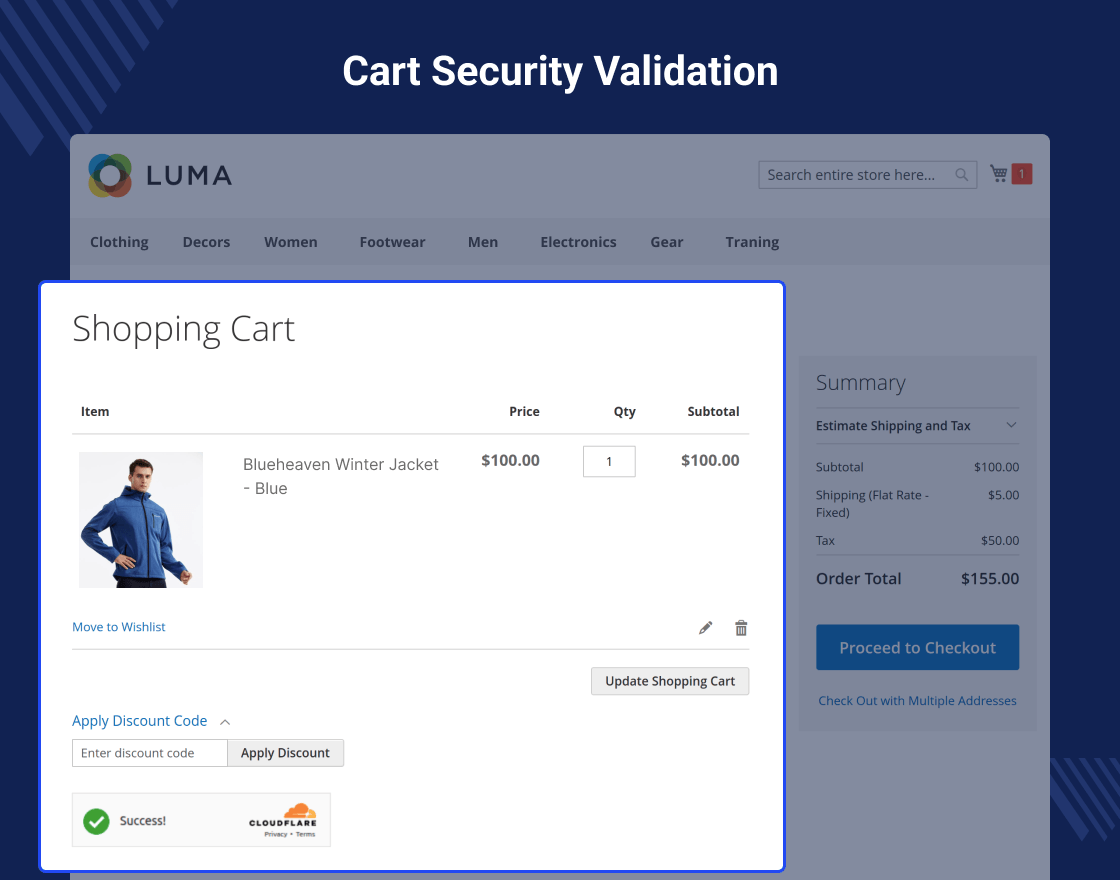Screen dimensions: 1120x880
Task: Open the Decors menu
Action: [206, 242]
